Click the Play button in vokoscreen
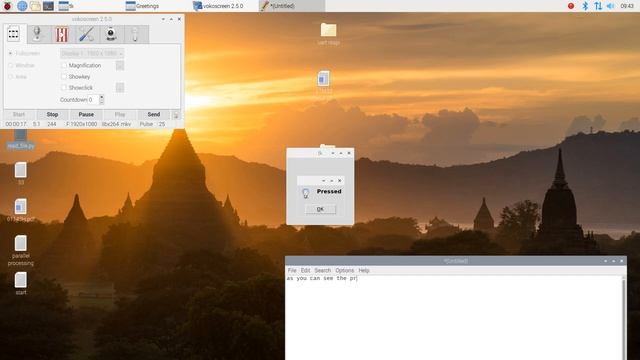640x360 pixels. (x=120, y=115)
